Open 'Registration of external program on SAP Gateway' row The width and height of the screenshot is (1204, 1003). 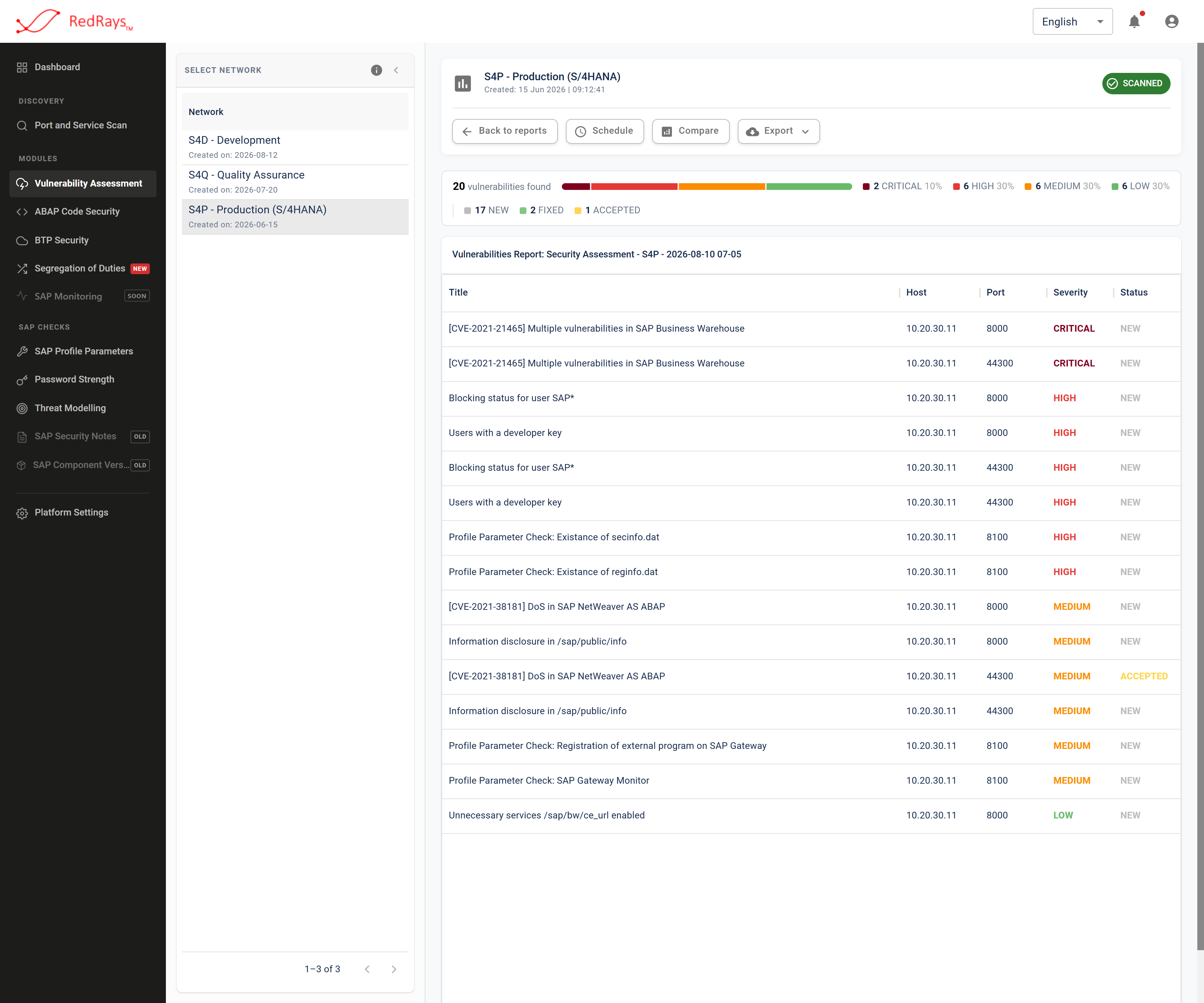tap(811, 746)
